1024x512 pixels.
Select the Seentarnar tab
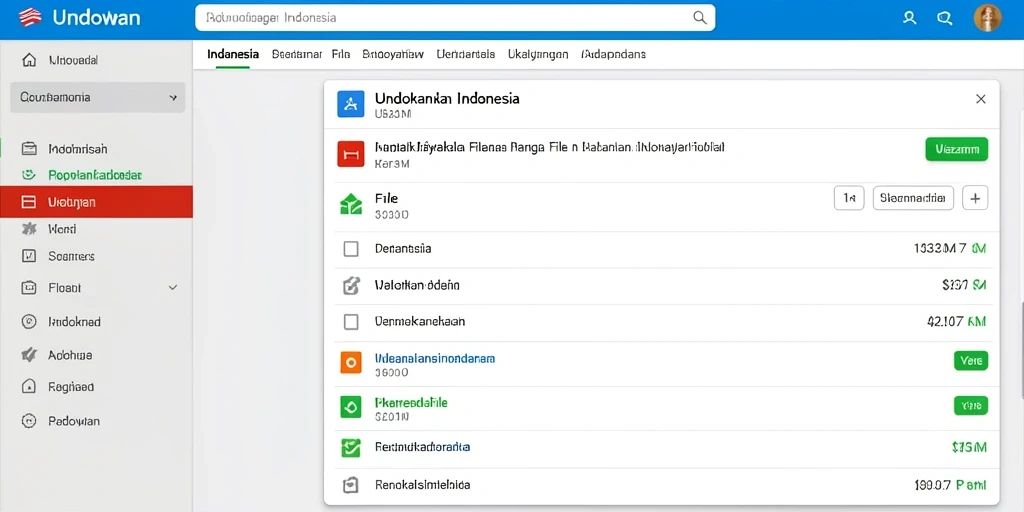[296, 55]
